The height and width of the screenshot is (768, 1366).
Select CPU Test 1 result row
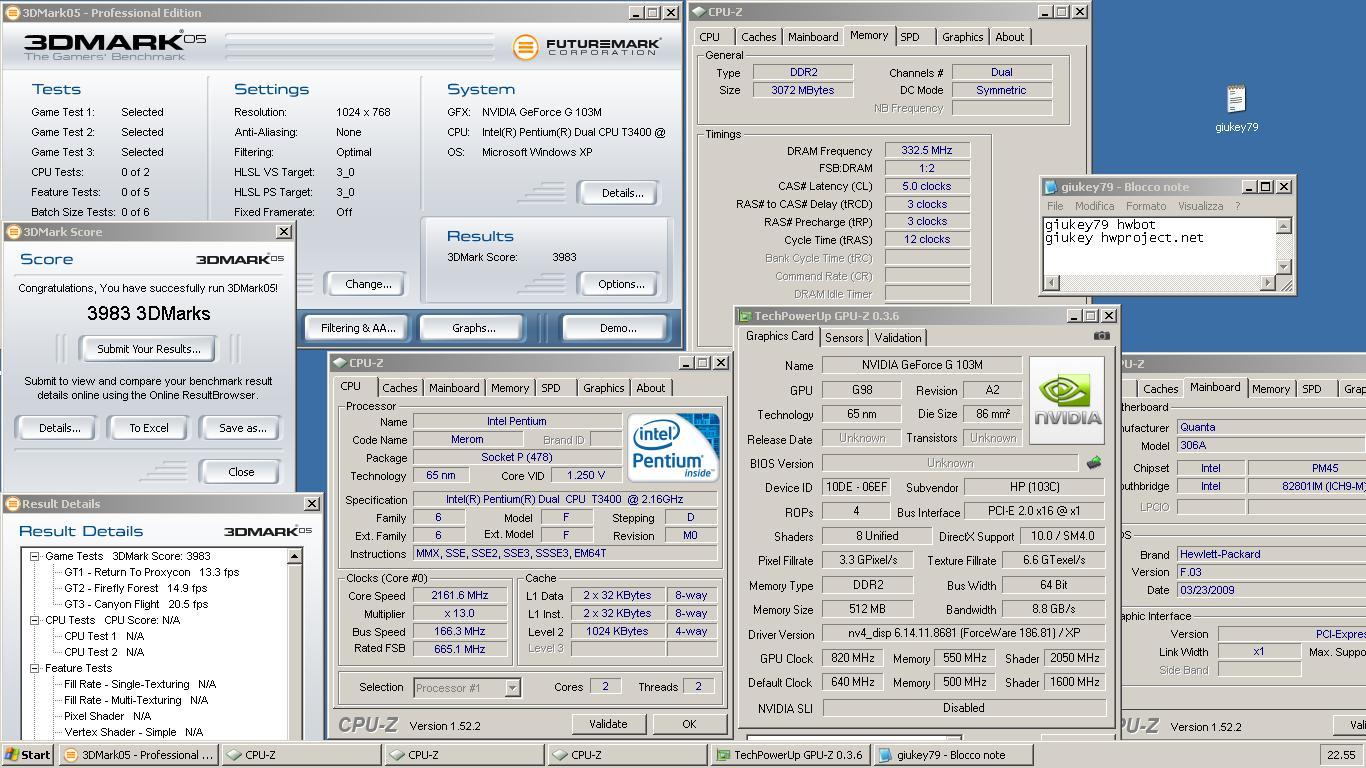[104, 636]
